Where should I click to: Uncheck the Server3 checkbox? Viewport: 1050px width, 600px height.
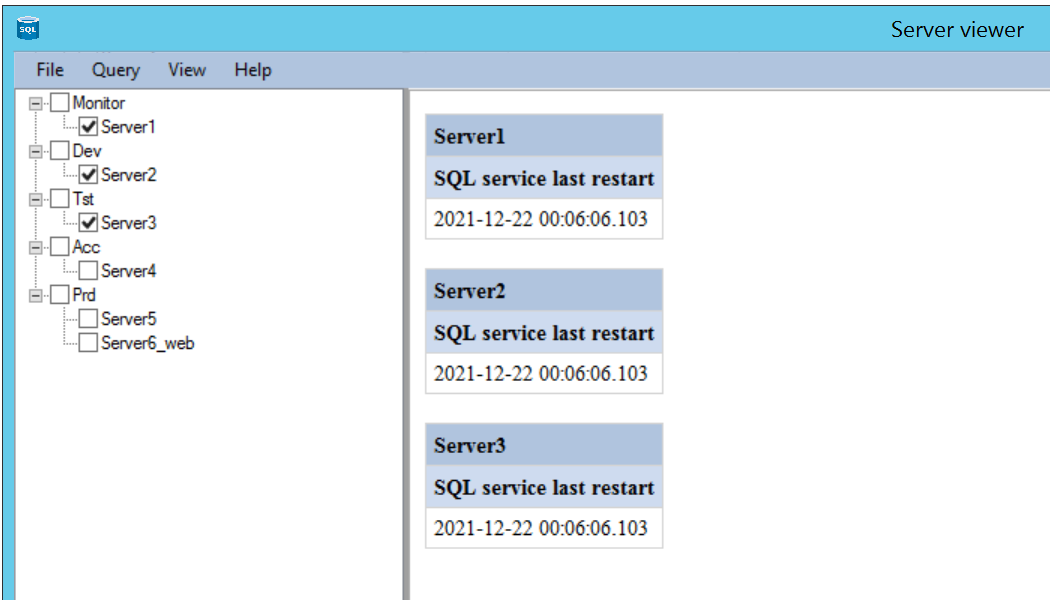88,223
